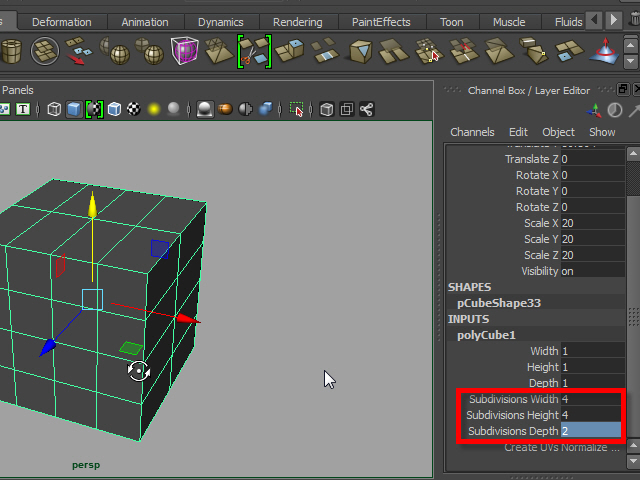Click the orange sphere panel toolbar icon
Viewport: 640px width, 480px height.
pyautogui.click(x=225, y=109)
